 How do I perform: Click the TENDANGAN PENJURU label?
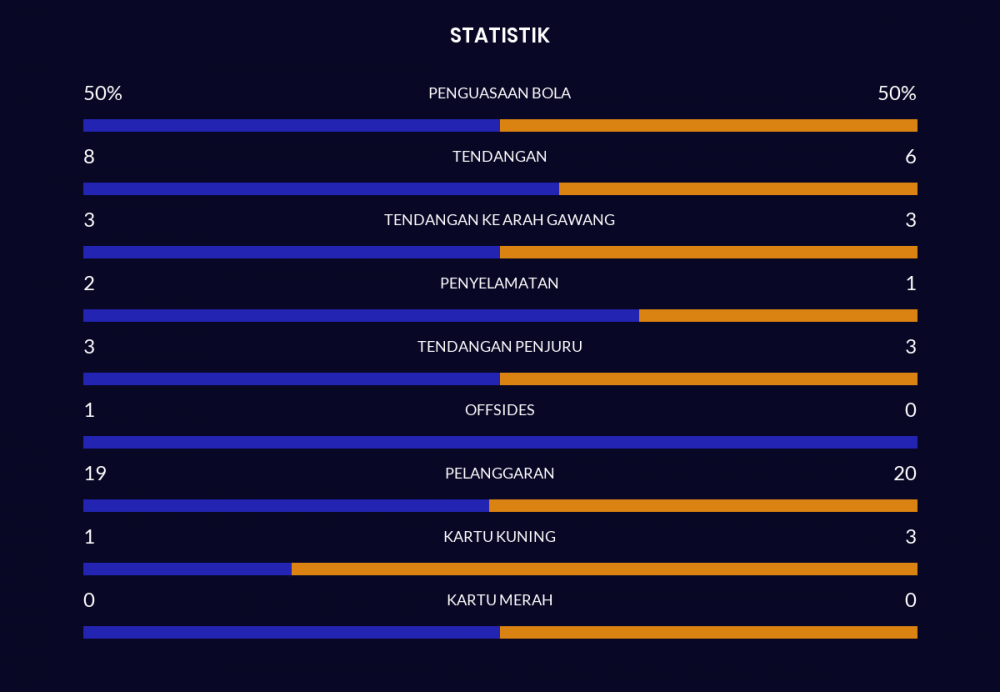point(499,347)
